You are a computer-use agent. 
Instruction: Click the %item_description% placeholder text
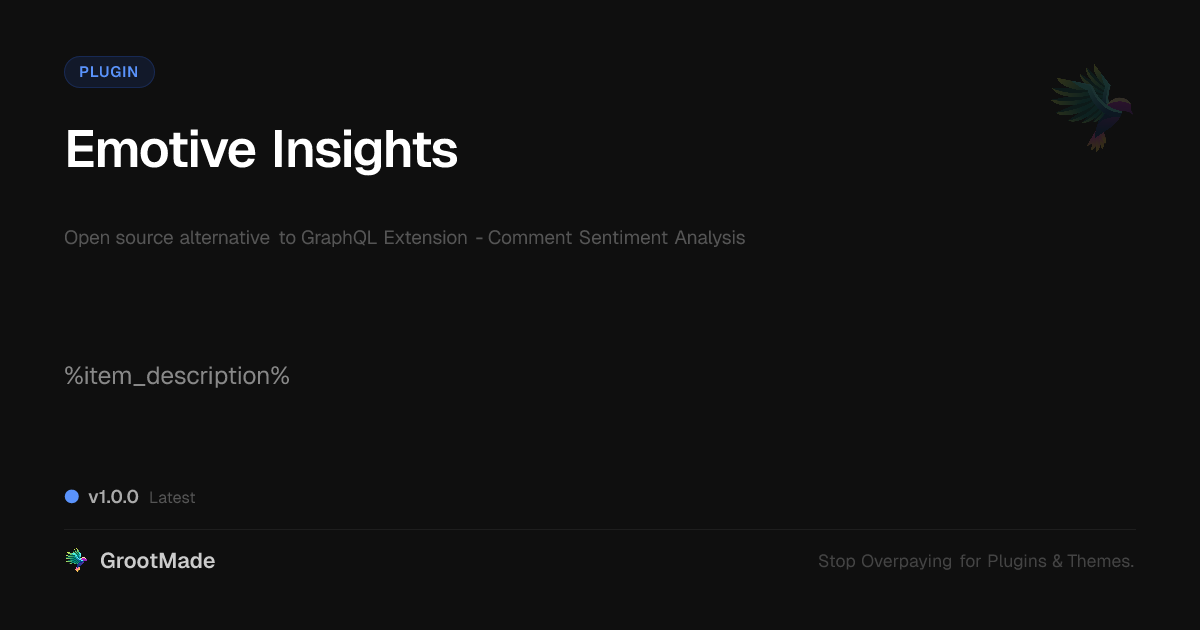coord(177,376)
